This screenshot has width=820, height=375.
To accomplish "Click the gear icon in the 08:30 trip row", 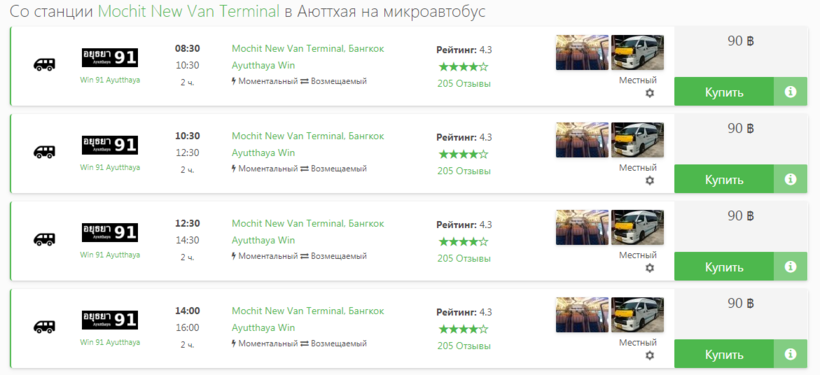I will point(650,93).
